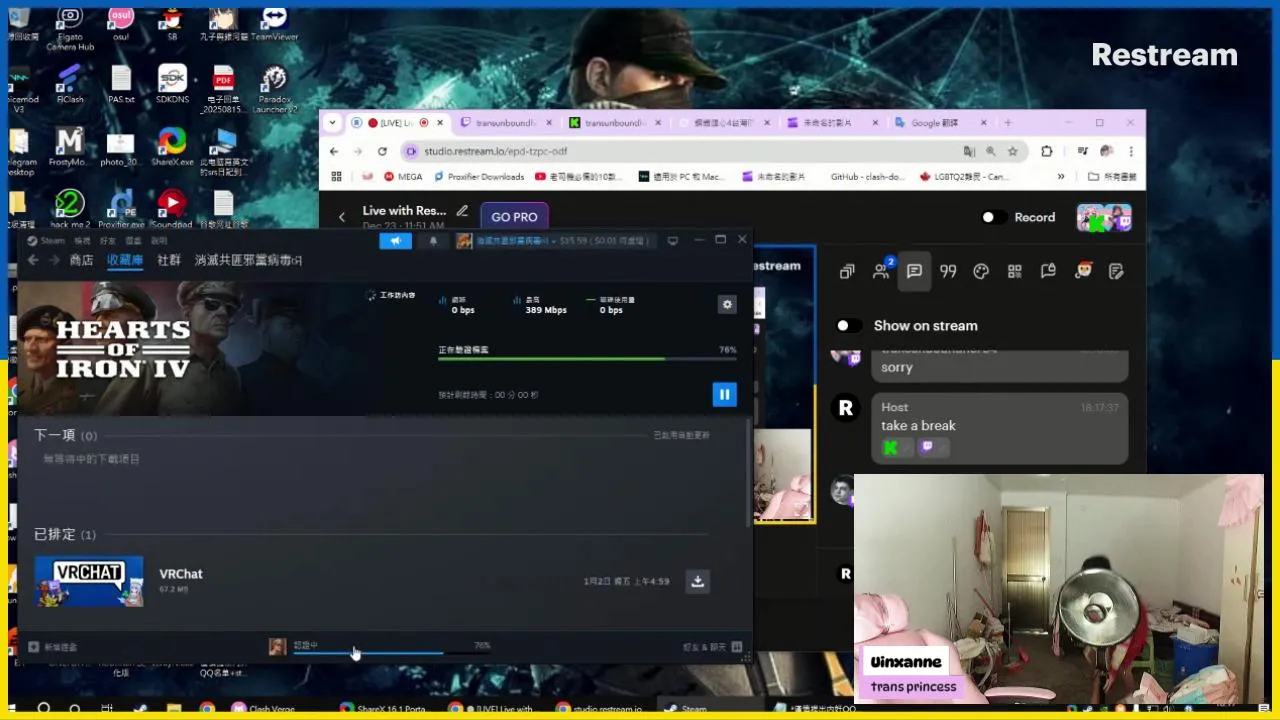Switch to the LIVE Chrome tab
The image size is (1280, 720).
point(398,122)
